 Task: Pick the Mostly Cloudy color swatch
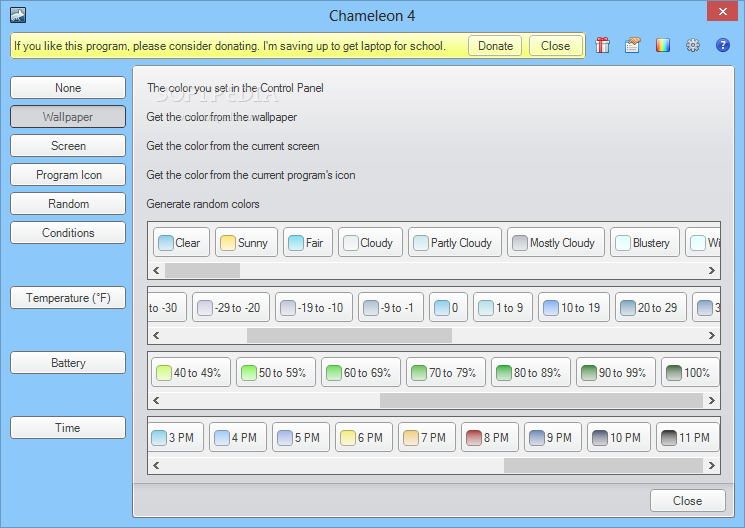556,243
